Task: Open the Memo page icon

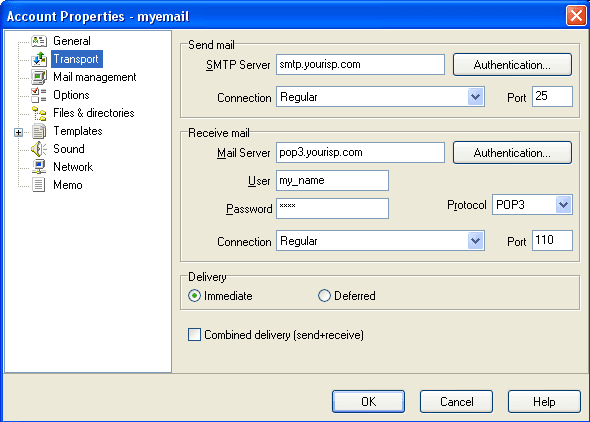Action: pyautogui.click(x=39, y=185)
